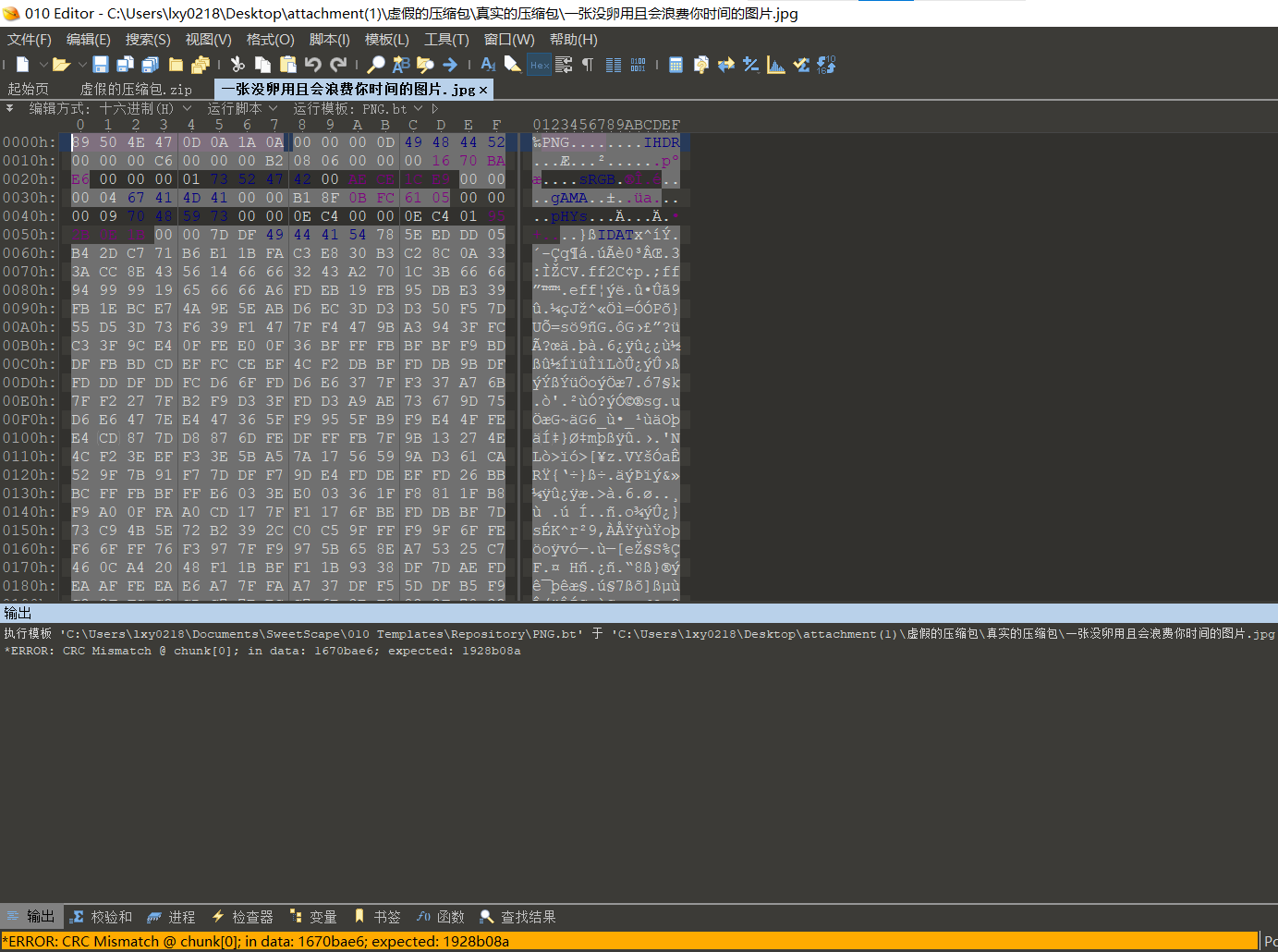
Task: Open the Histogram chart tool
Action: pyautogui.click(x=776, y=65)
